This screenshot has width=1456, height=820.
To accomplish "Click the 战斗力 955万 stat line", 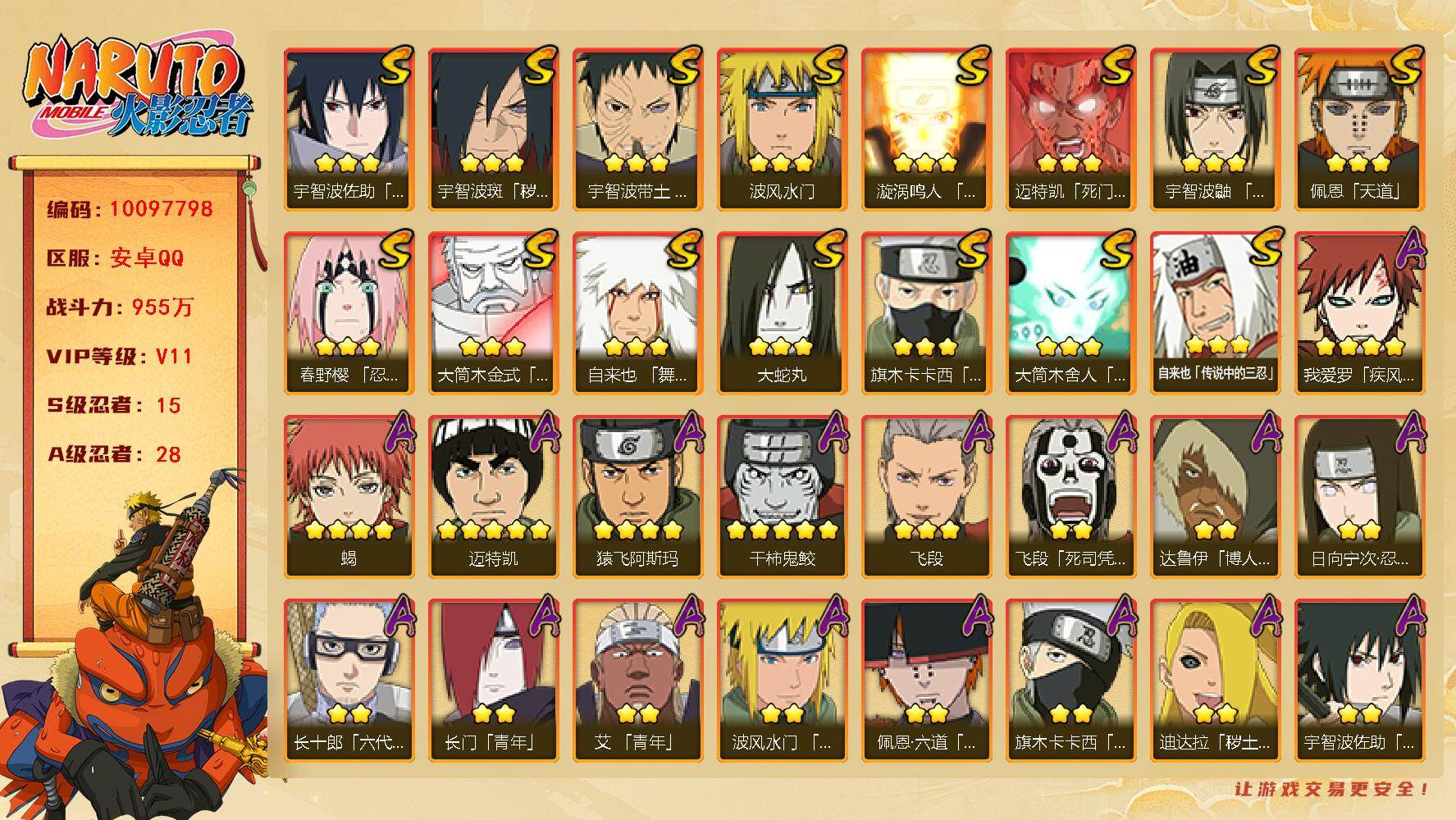I will [x=120, y=307].
